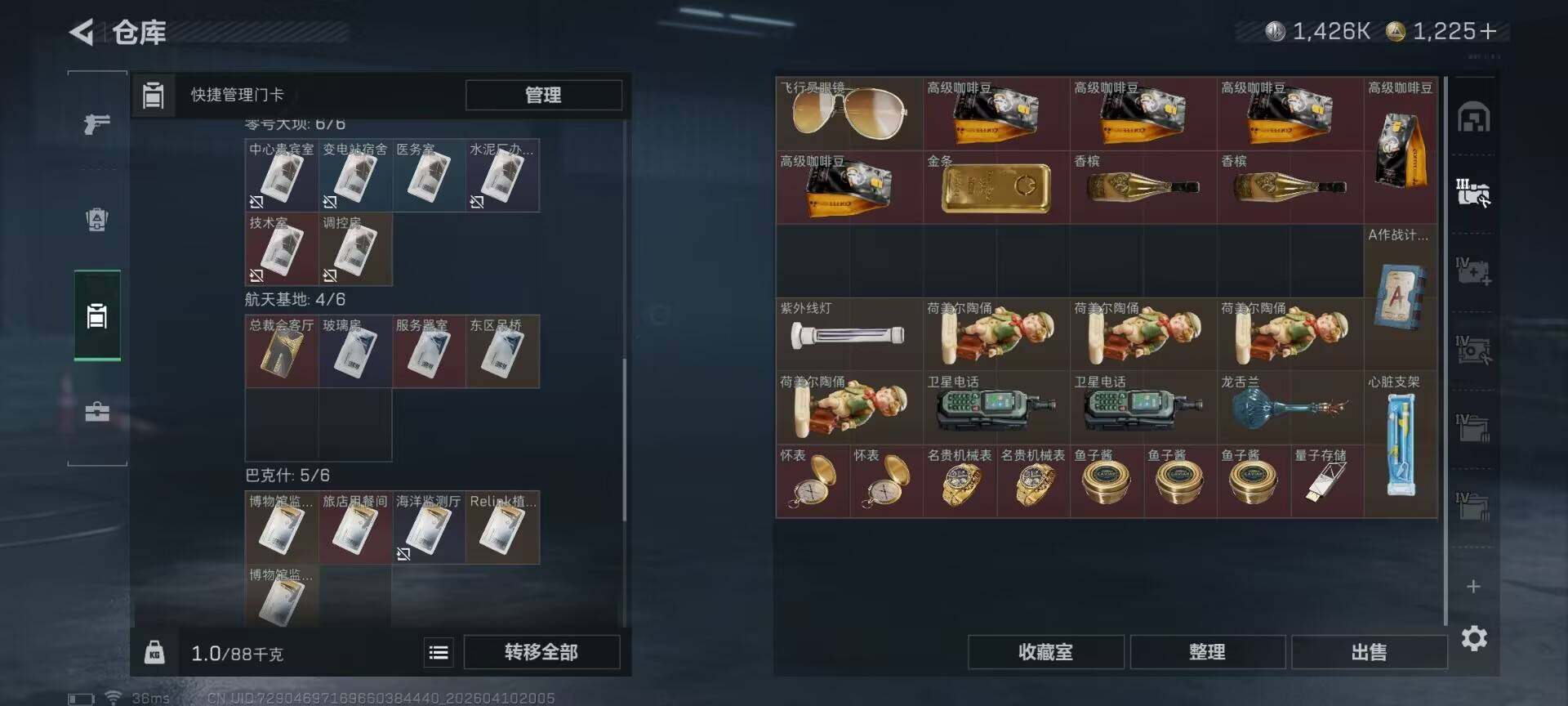Click the 整理 sort button
1568x706 pixels.
pos(1207,652)
